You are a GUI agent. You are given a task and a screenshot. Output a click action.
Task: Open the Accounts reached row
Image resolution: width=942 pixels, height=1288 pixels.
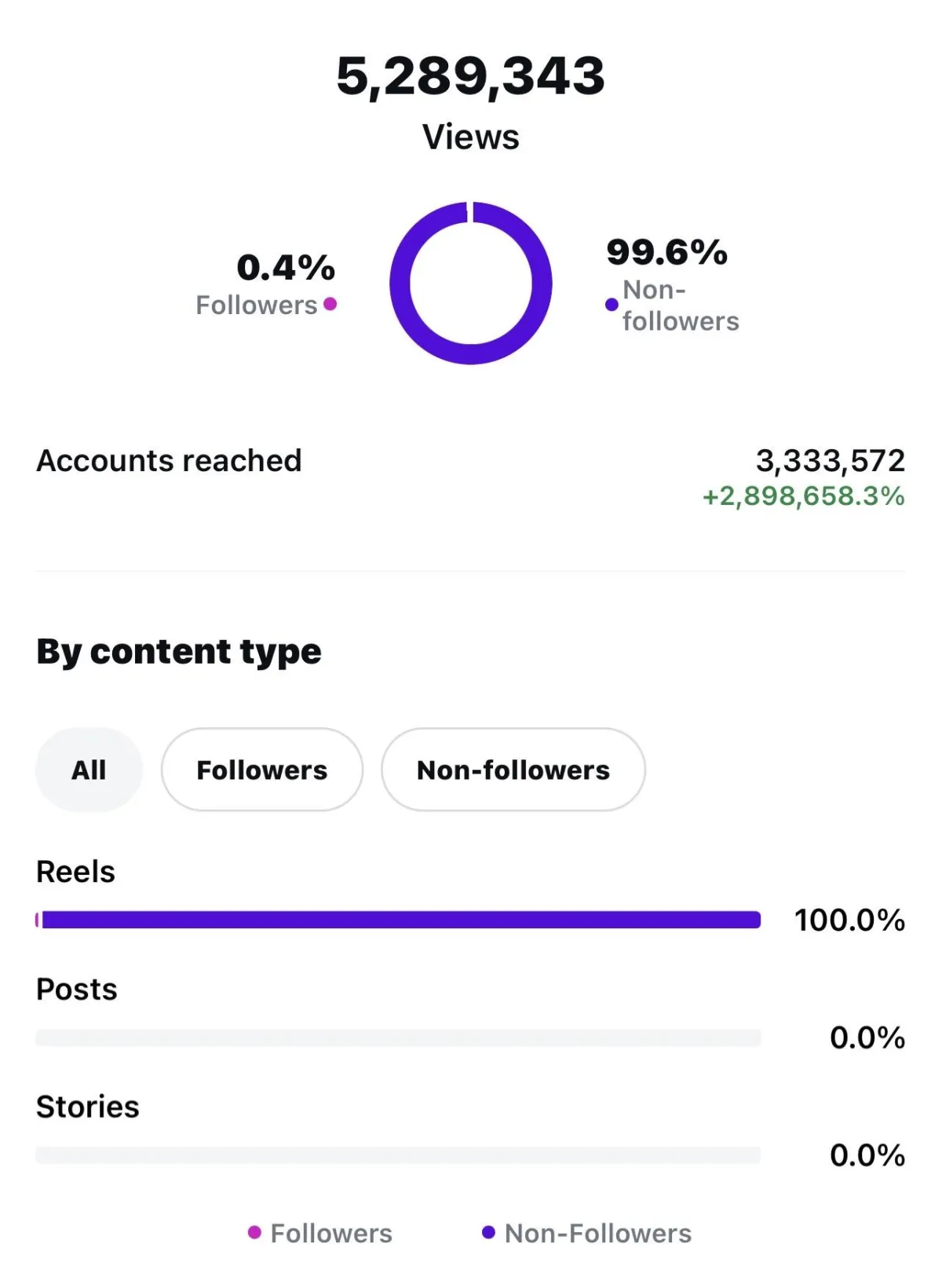tap(471, 477)
